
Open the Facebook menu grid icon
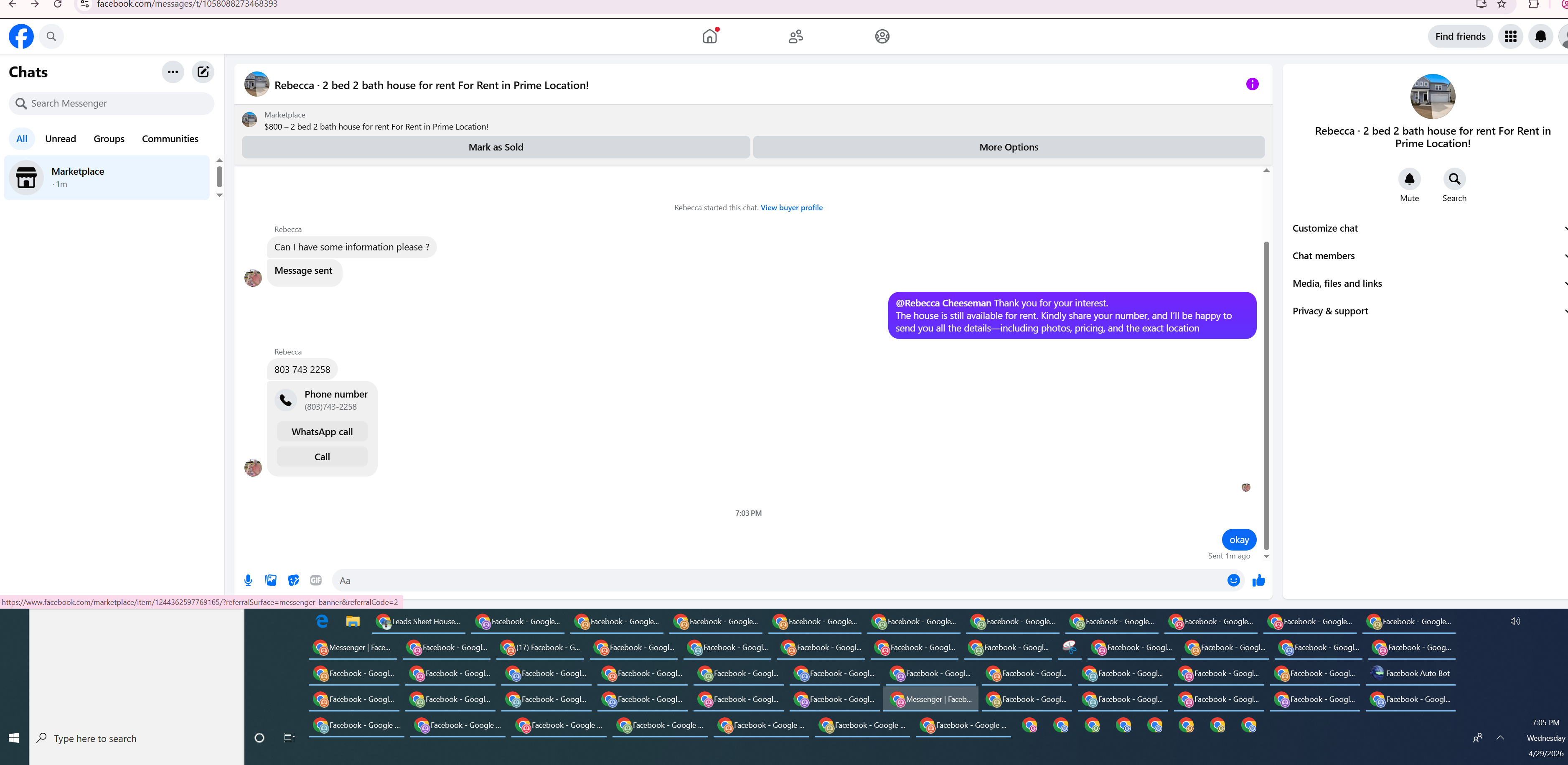pos(1510,36)
